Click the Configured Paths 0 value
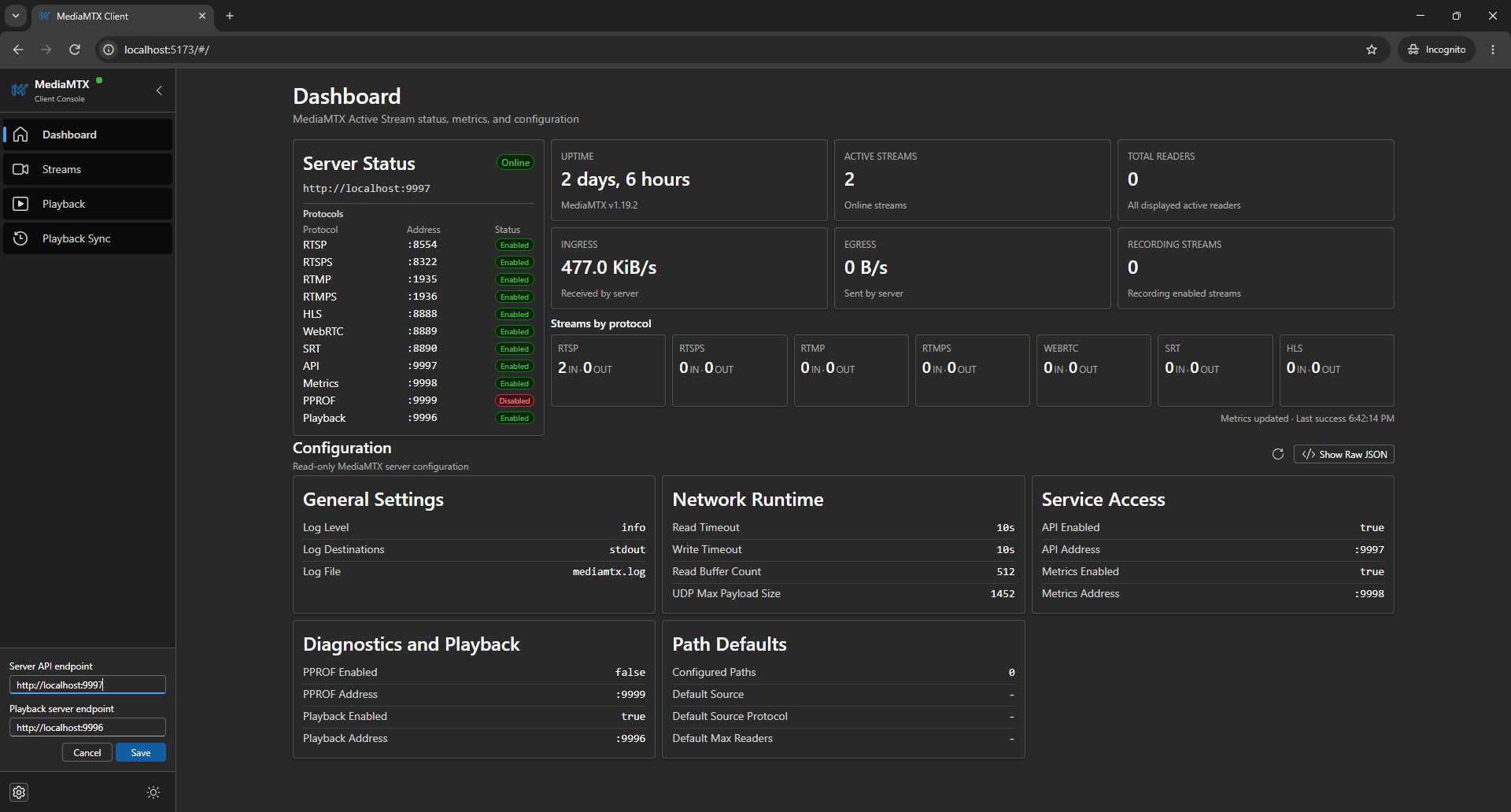Screen dimensions: 1511x812 pyautogui.click(x=1012, y=673)
